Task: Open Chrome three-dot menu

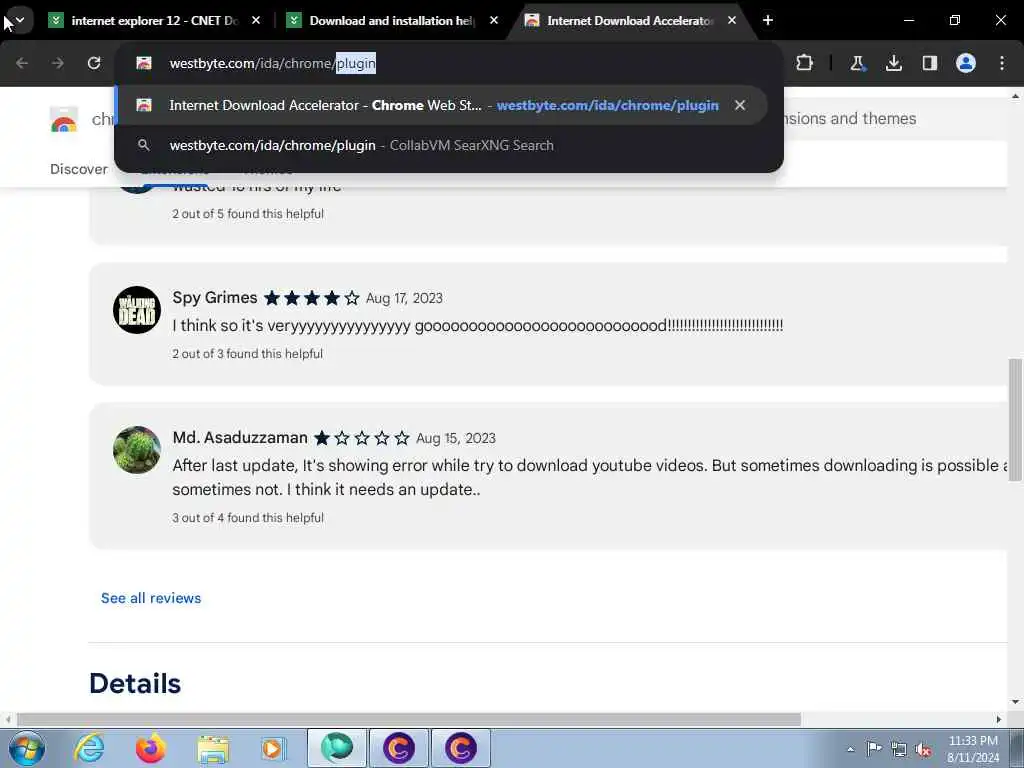Action: tap(1002, 63)
